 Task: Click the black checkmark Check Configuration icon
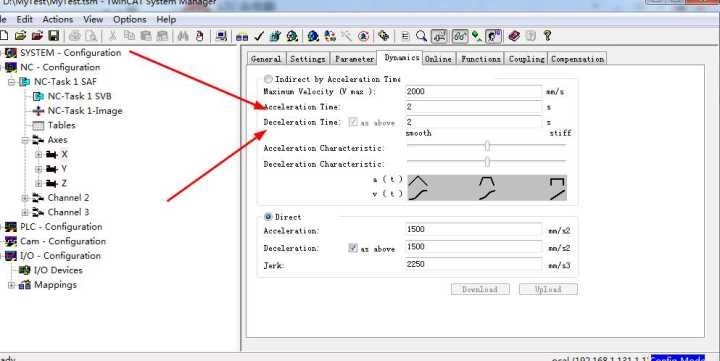point(259,36)
